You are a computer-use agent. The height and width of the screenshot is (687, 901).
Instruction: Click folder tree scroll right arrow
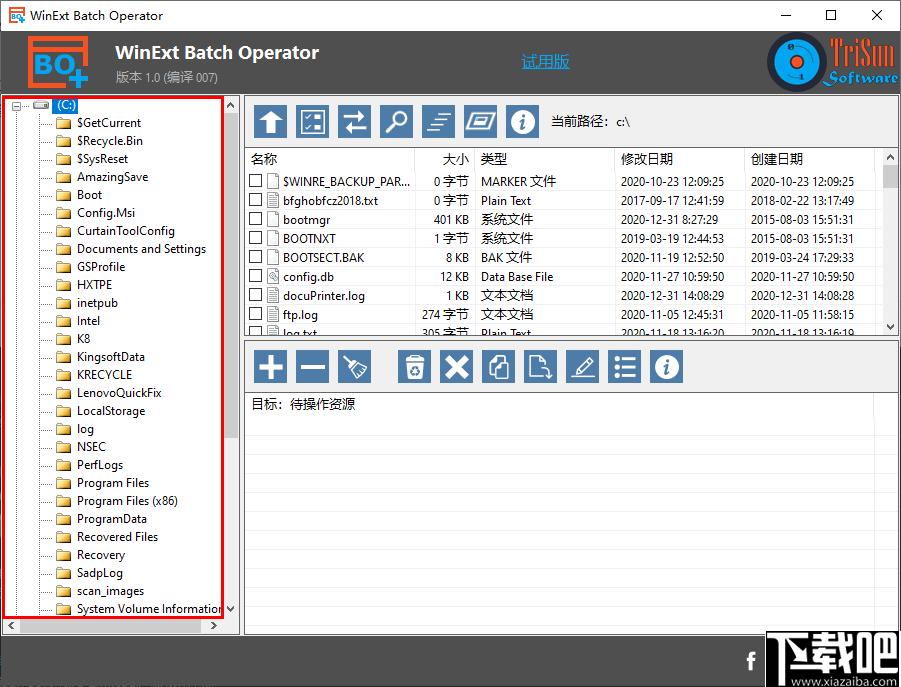[x=214, y=626]
